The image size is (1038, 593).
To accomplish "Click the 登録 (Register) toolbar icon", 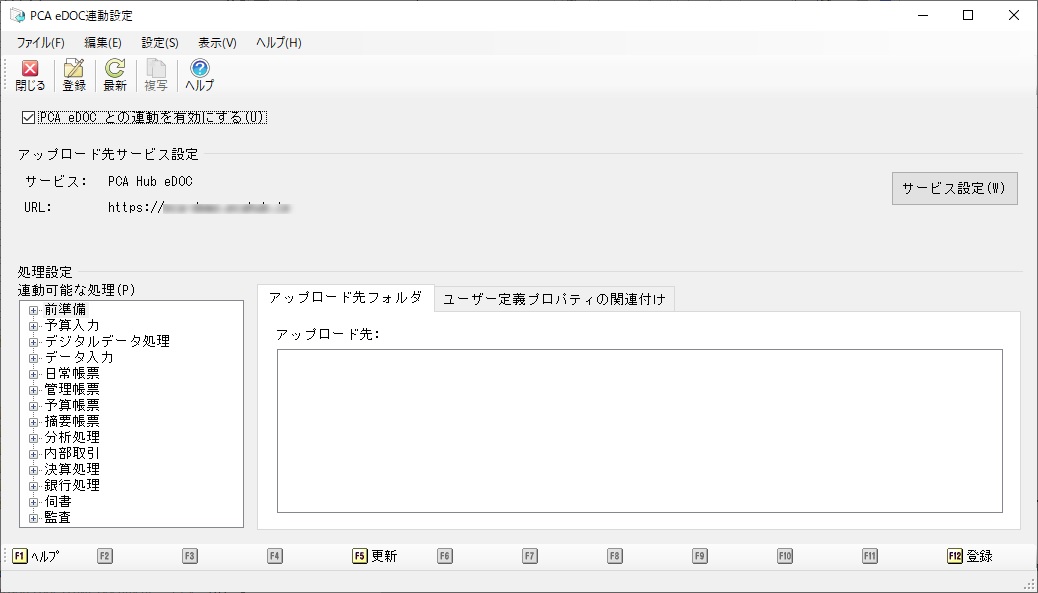I will click(x=74, y=75).
